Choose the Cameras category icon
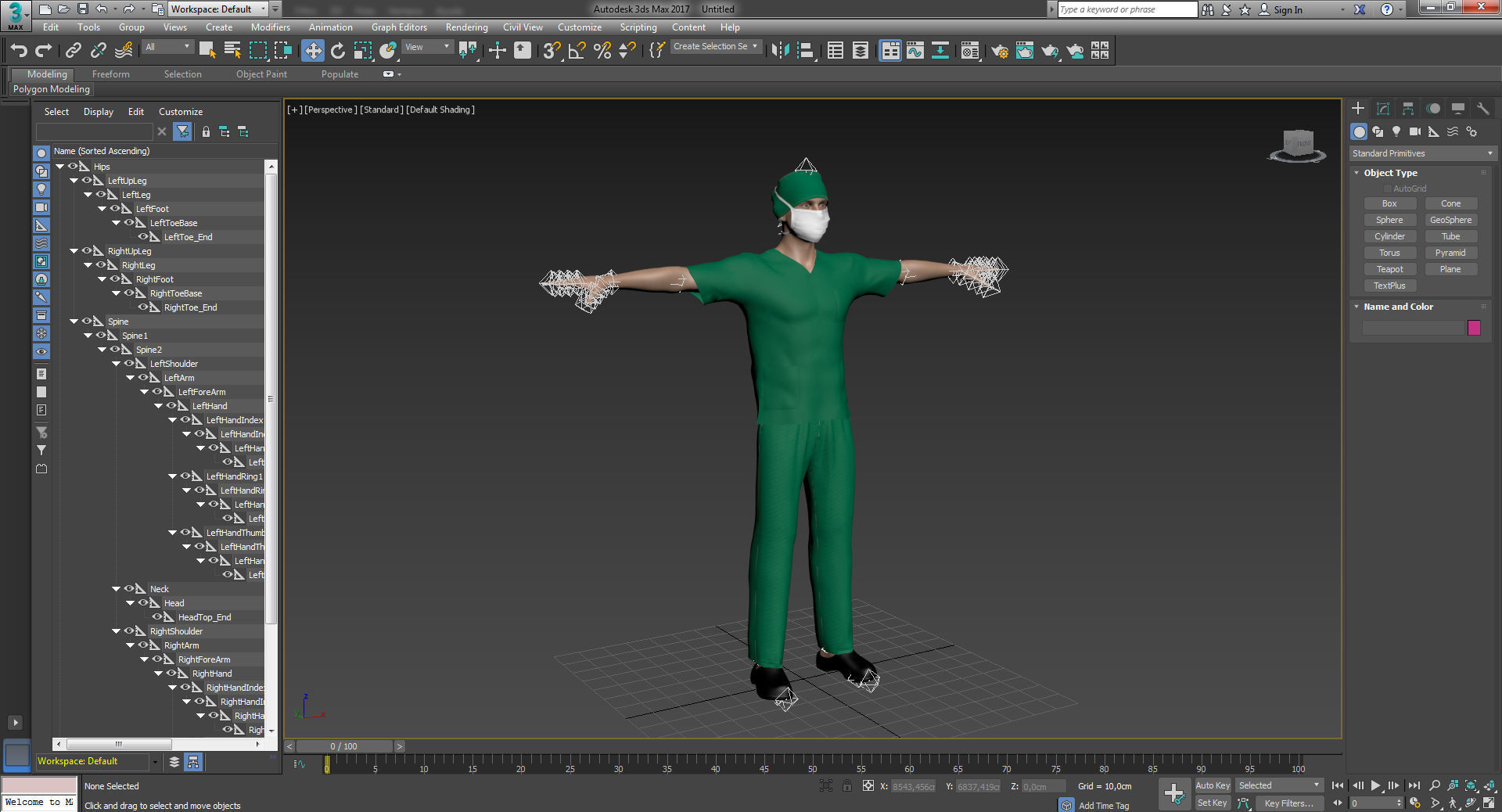The width and height of the screenshot is (1502, 812). pos(1415,131)
